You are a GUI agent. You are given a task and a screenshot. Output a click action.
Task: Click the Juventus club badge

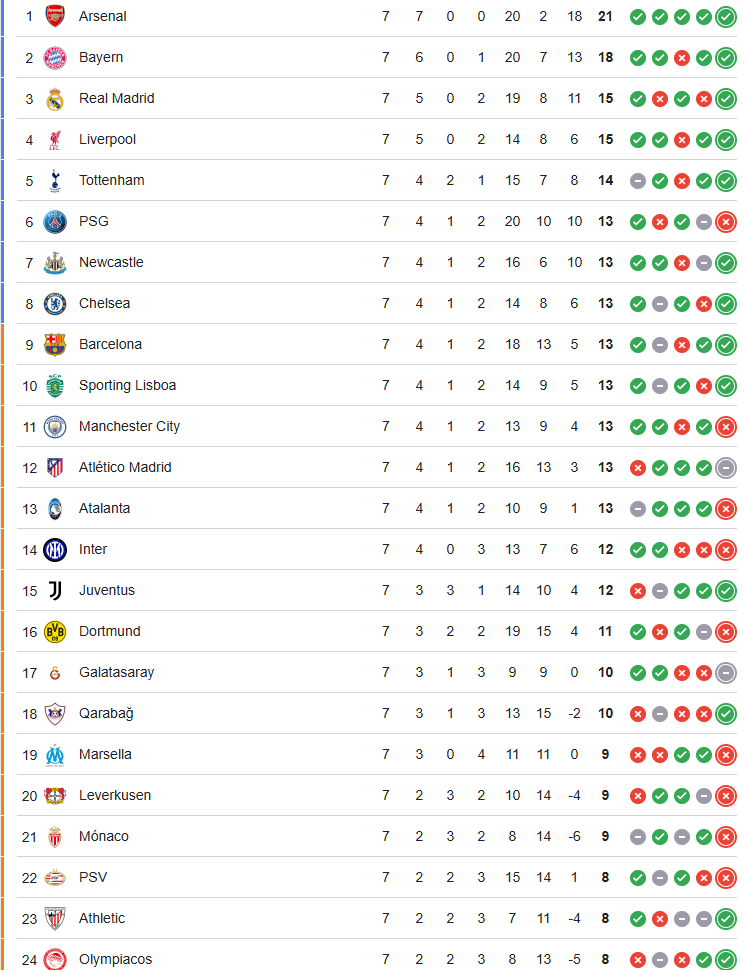tap(56, 590)
